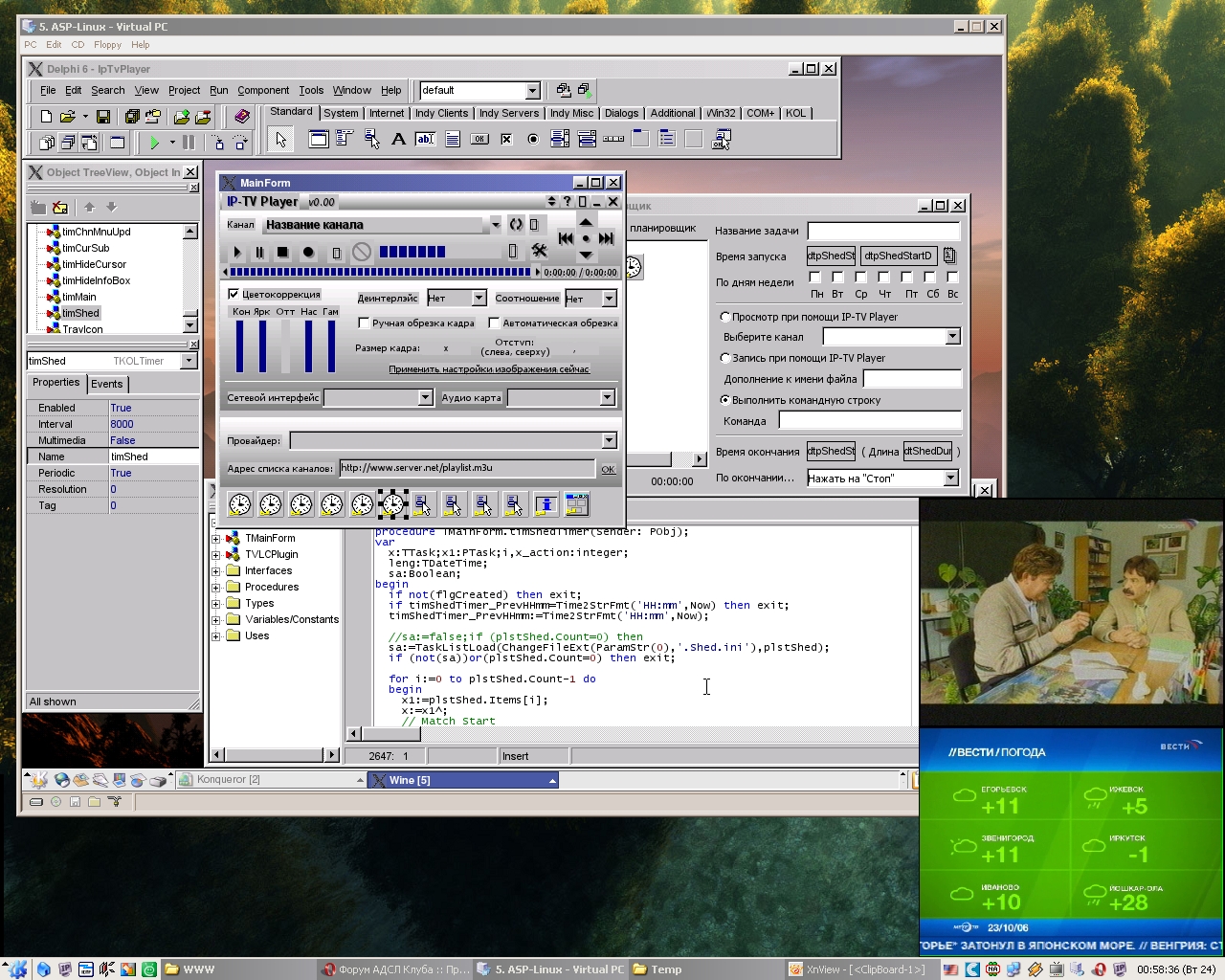Select the Label 'A' component in palette

398,139
